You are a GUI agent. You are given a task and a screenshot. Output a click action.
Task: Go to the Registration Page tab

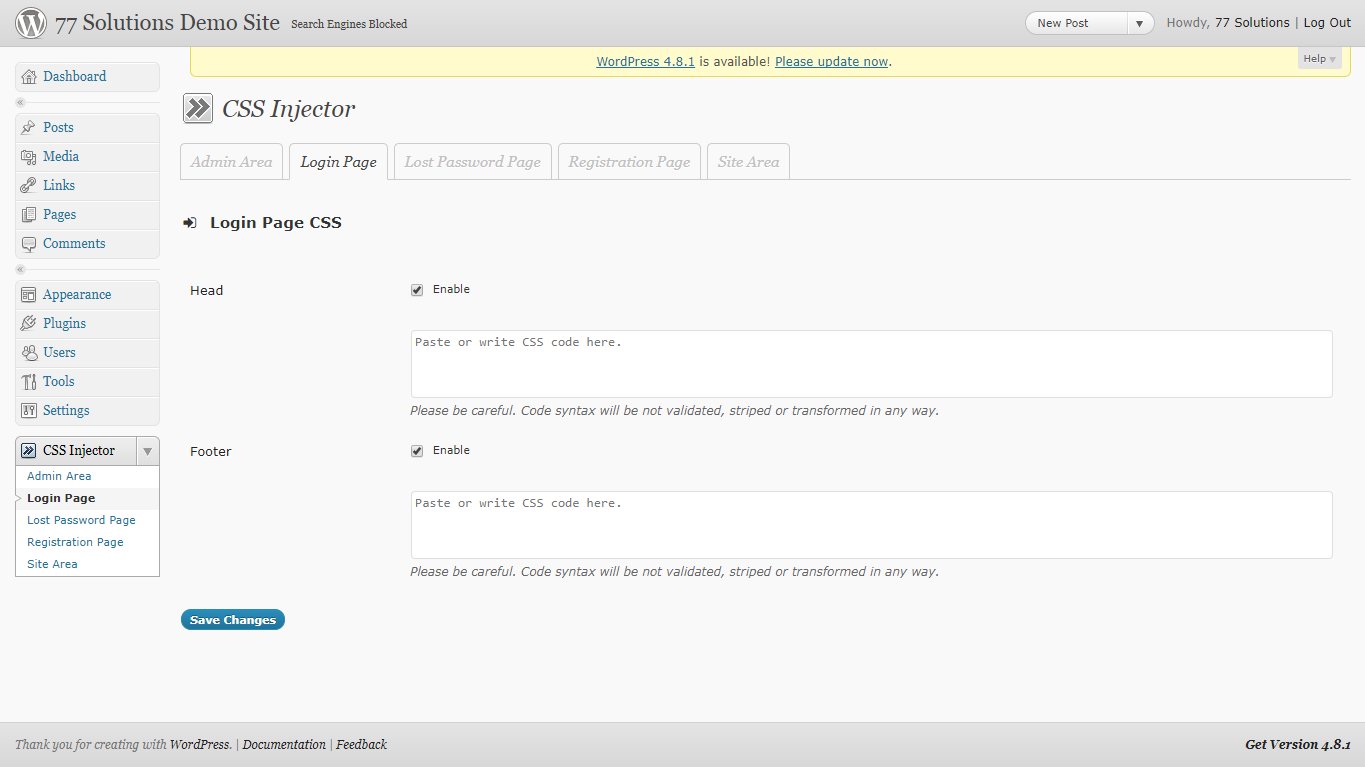(x=630, y=162)
